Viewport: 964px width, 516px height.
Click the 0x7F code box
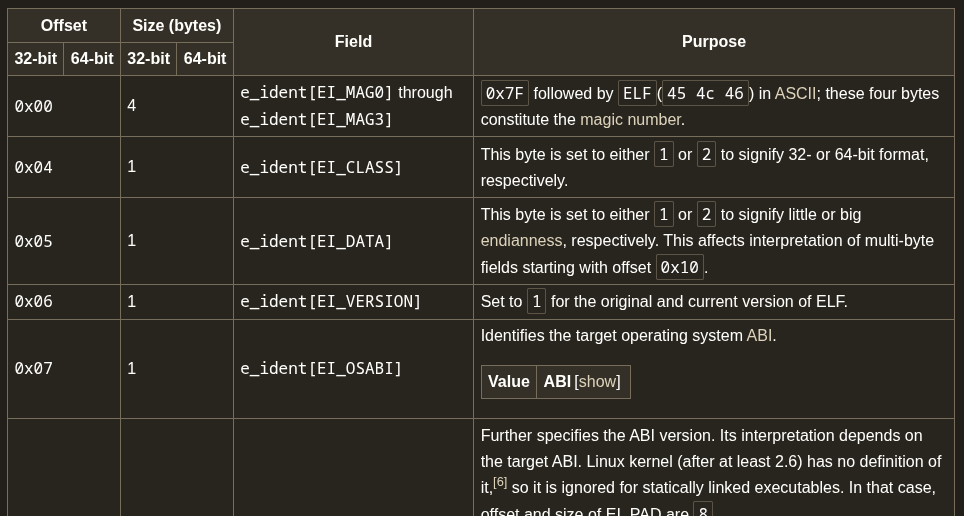point(505,94)
